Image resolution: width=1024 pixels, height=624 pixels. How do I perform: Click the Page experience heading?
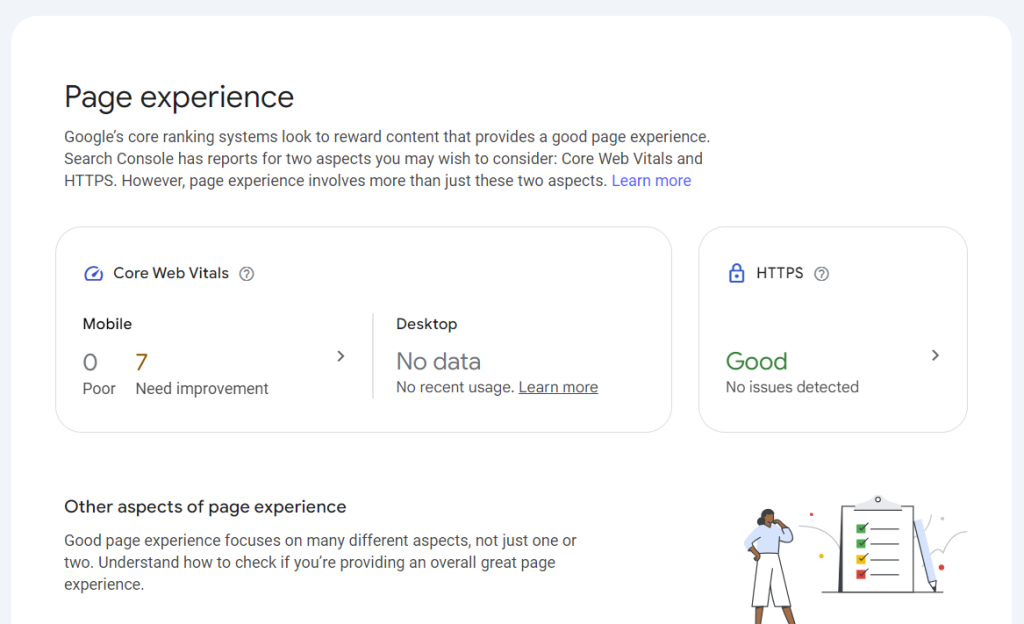[x=179, y=97]
